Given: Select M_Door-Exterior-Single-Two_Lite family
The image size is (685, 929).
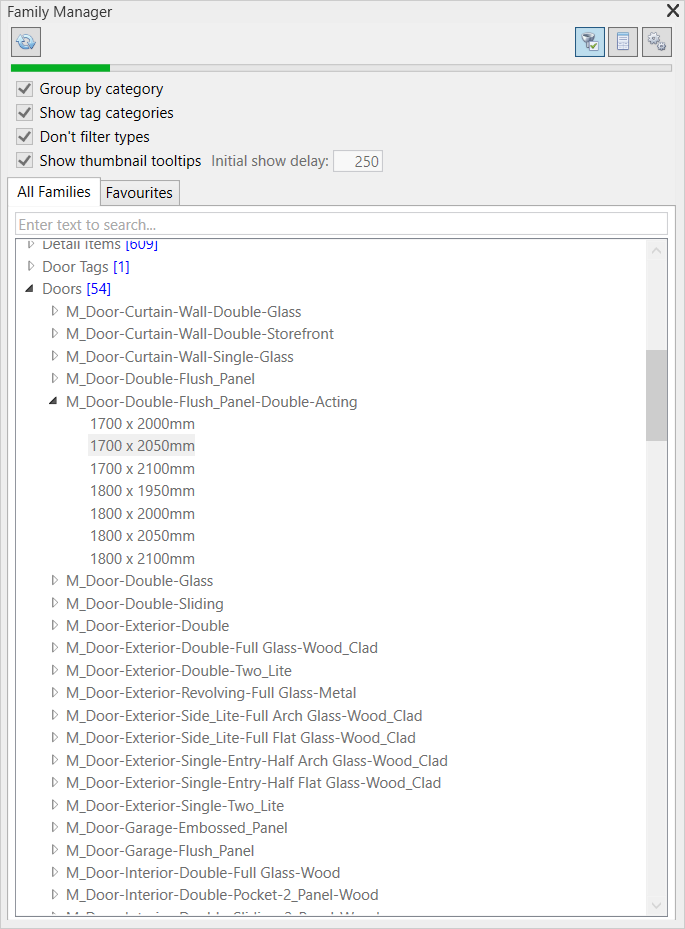Looking at the screenshot, I should [x=175, y=806].
